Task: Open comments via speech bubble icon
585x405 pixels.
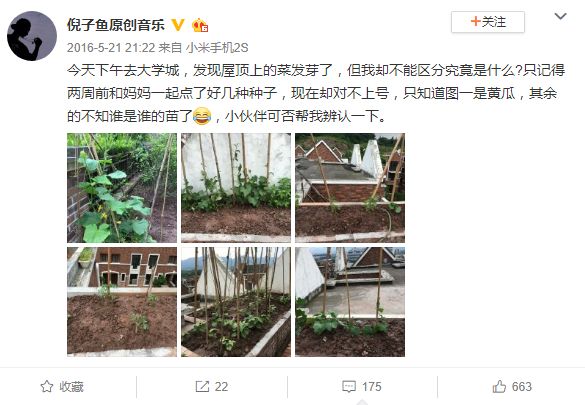Action: click(349, 387)
